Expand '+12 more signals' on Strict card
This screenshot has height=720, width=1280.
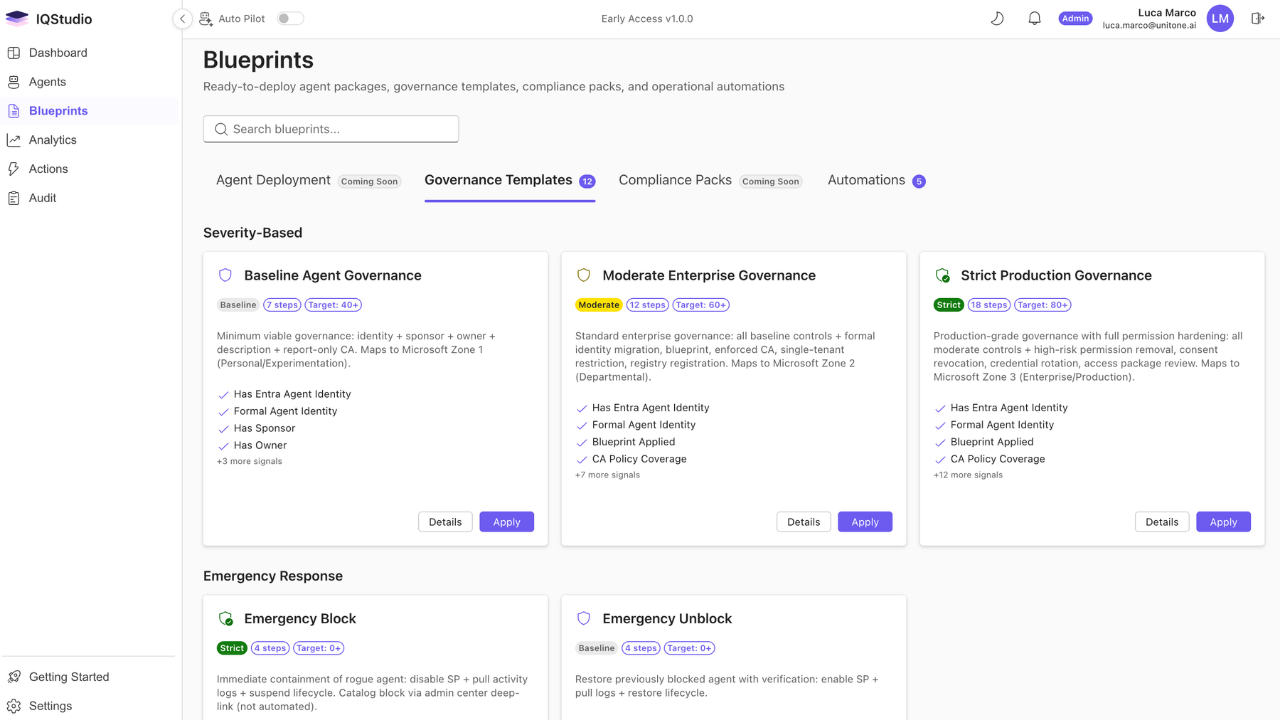968,475
